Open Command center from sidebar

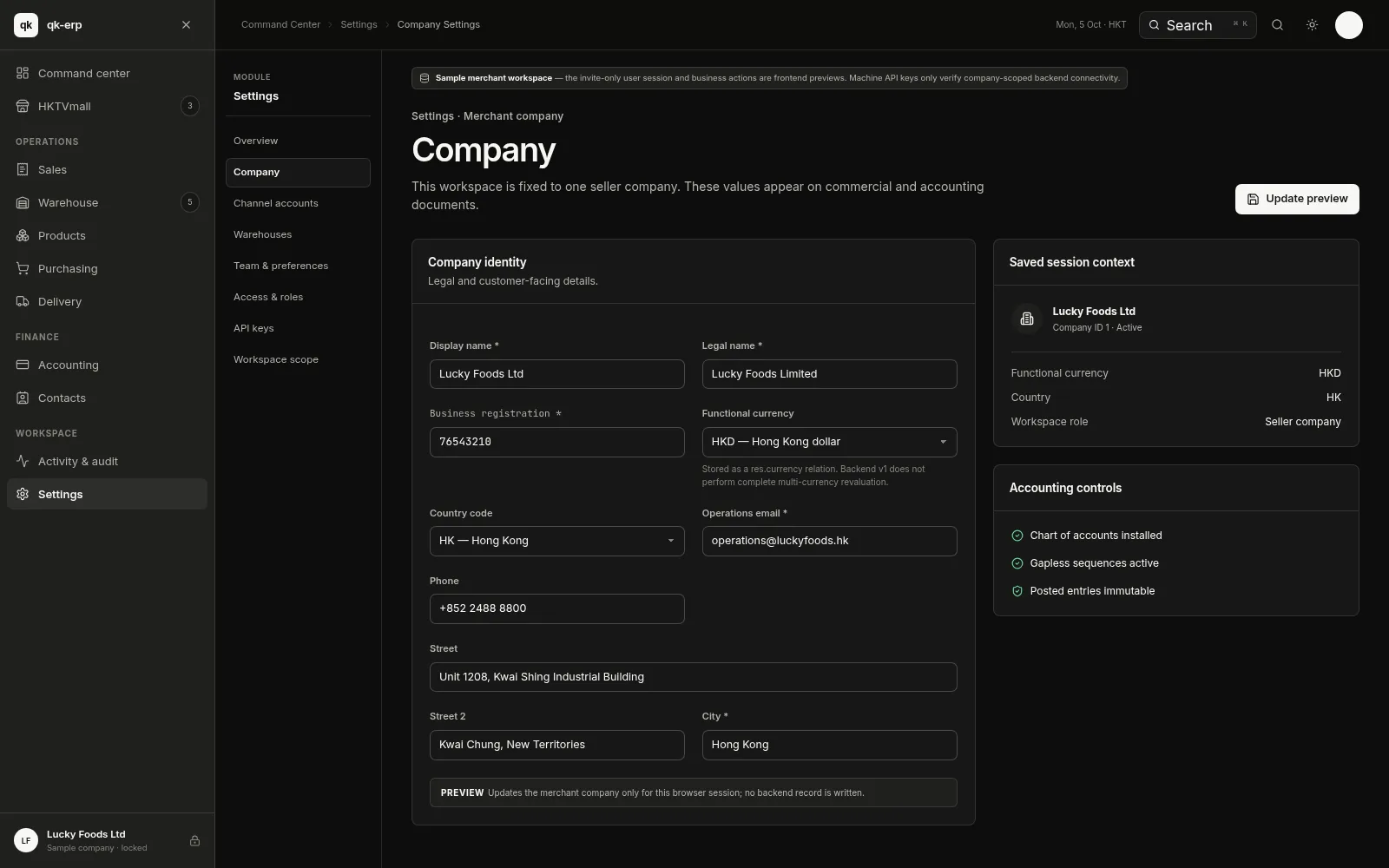pyautogui.click(x=107, y=73)
